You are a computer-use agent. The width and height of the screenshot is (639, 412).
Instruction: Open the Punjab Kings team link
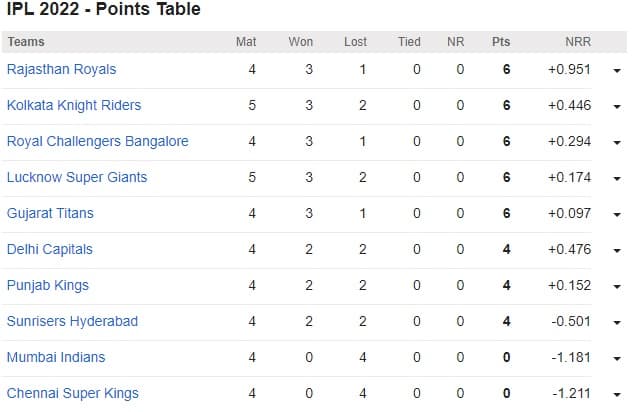tap(47, 285)
